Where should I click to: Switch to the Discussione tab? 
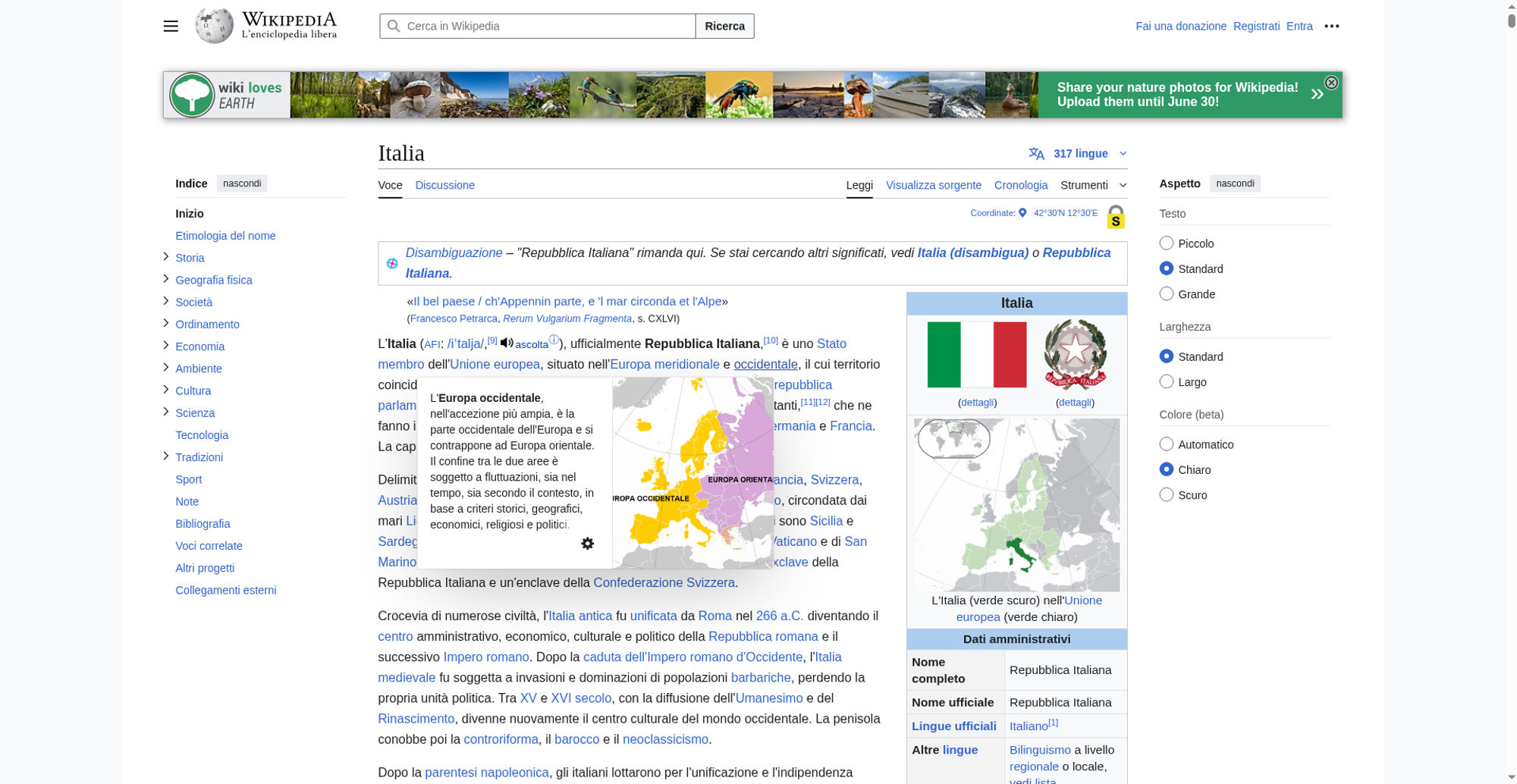point(444,185)
